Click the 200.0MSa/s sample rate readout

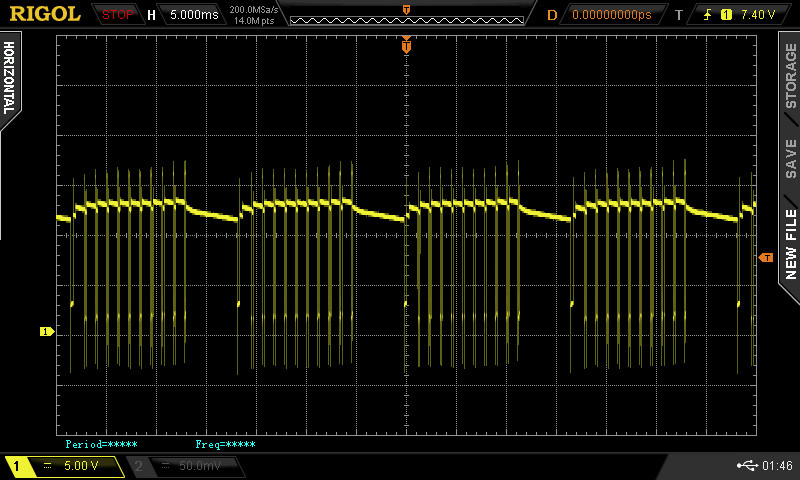[x=253, y=9]
